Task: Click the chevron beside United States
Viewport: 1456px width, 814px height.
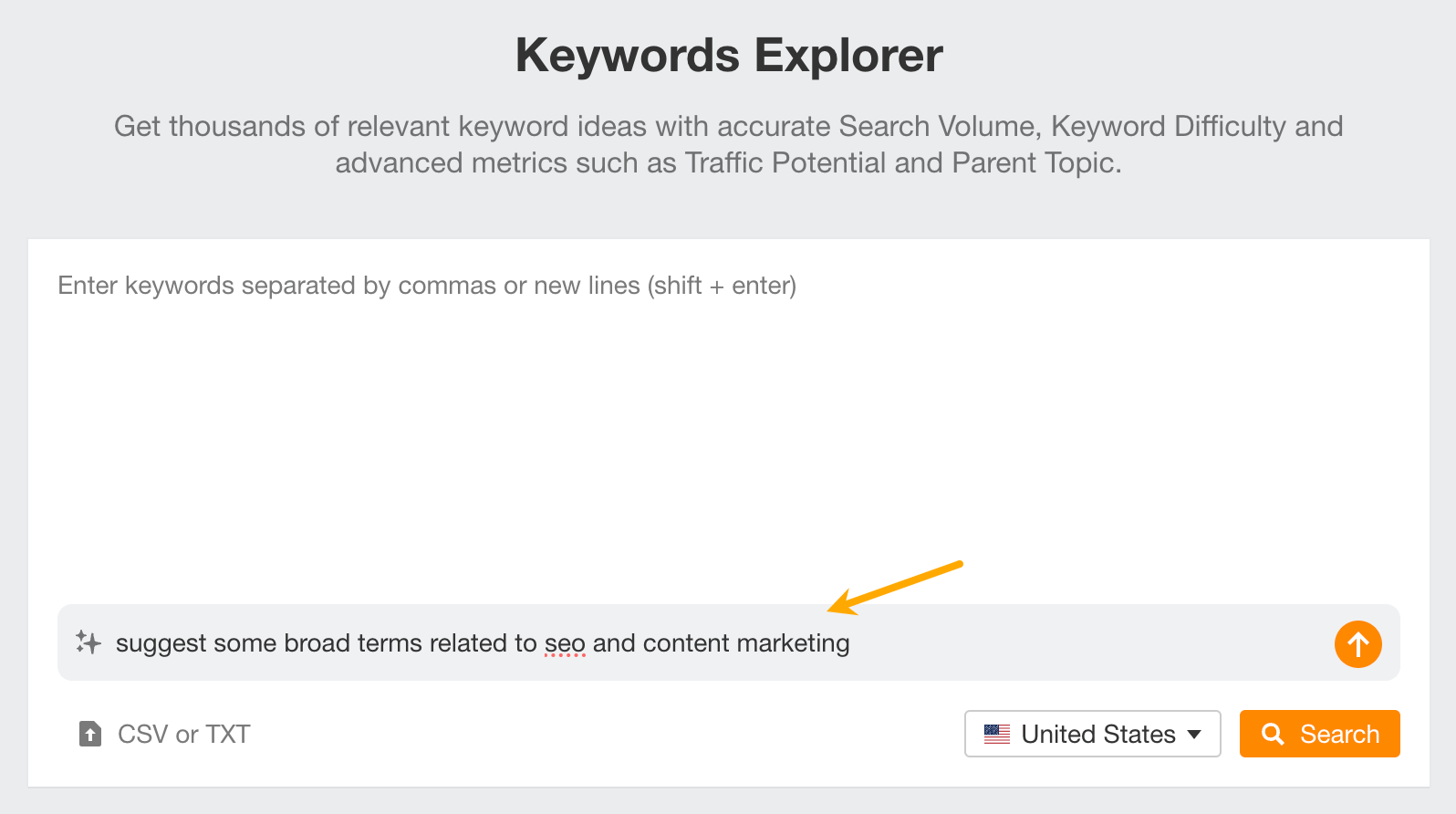Action: 1193,734
